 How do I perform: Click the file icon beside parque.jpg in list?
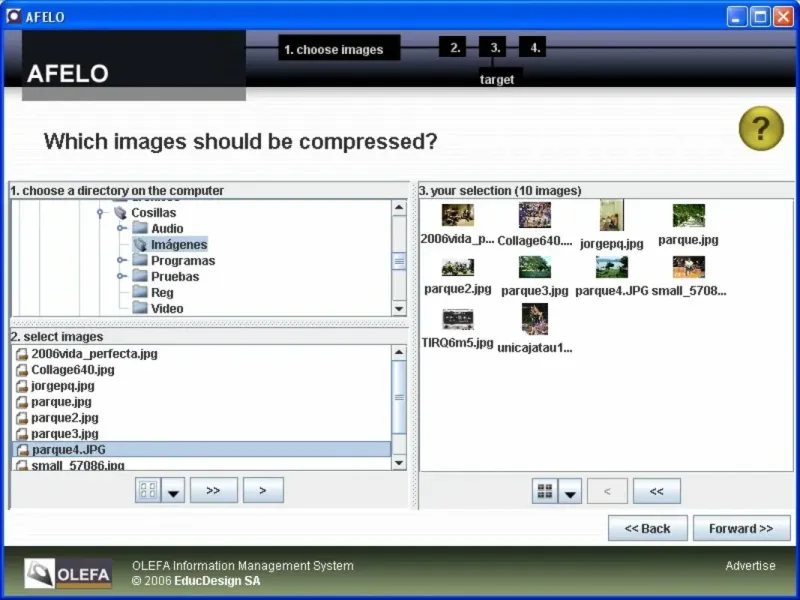pyautogui.click(x=21, y=402)
